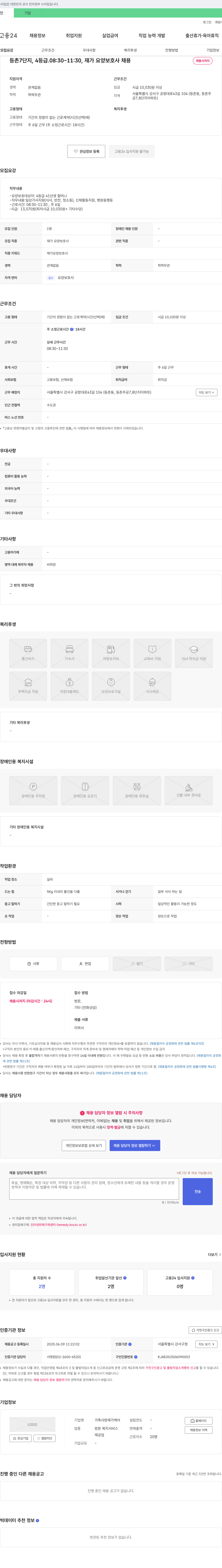
Task: Click info icon beside 주 소정근로시간
Action: tap(72, 329)
